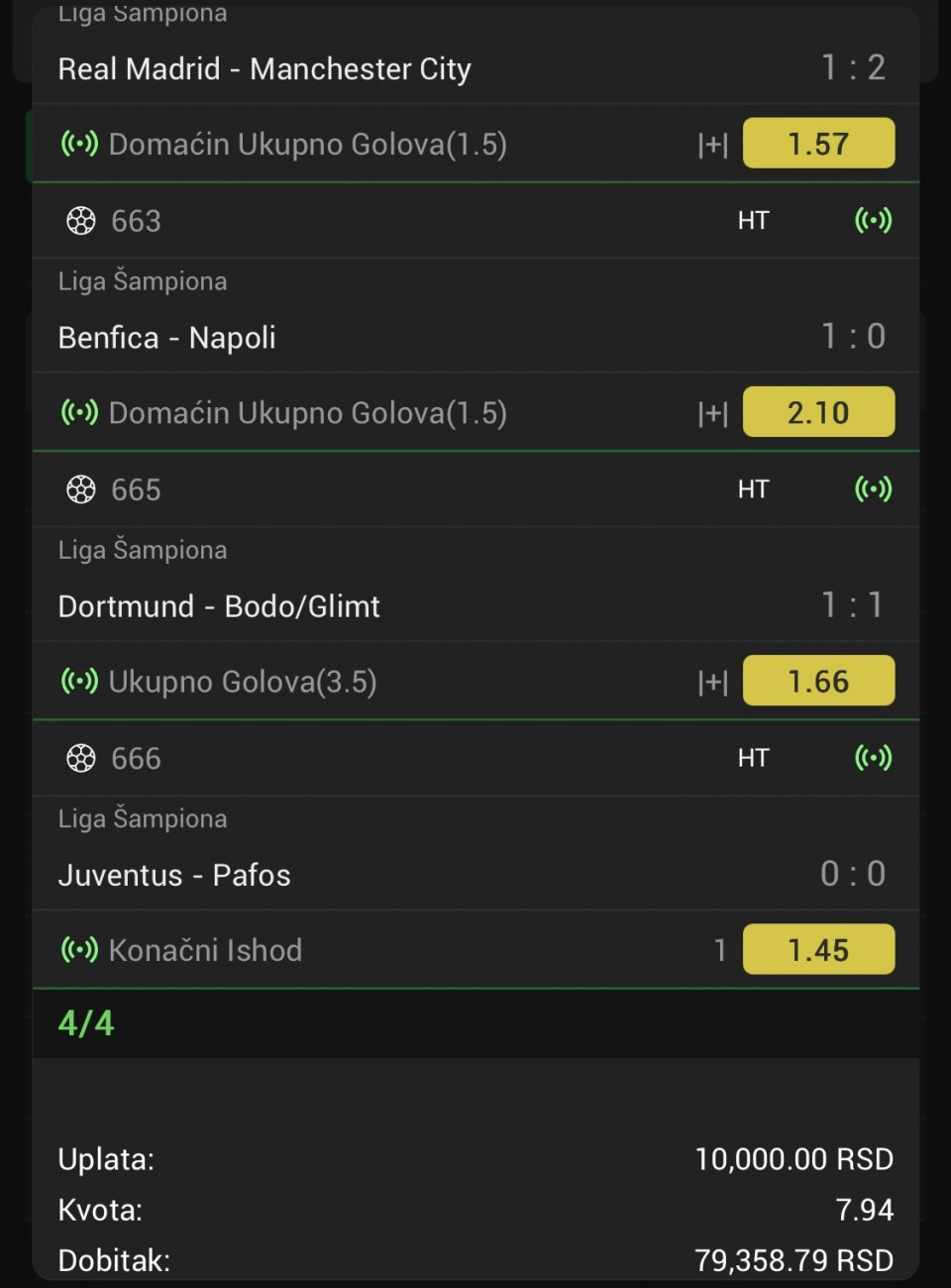Click the Konačni Ishod bet label
Image resolution: width=951 pixels, height=1288 pixels.
click(205, 951)
